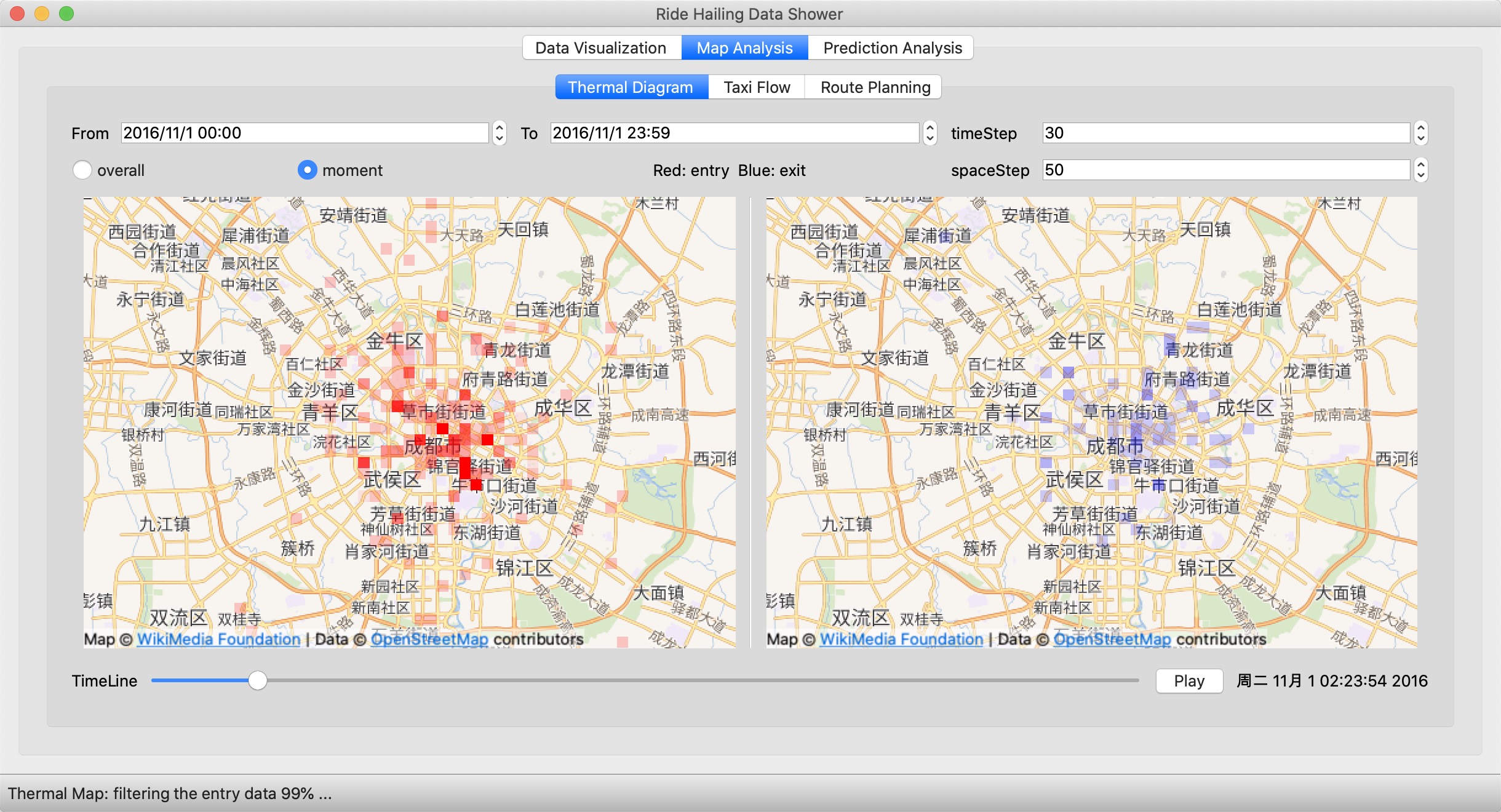Open OpenStreetMap link on right map

coord(1112,639)
